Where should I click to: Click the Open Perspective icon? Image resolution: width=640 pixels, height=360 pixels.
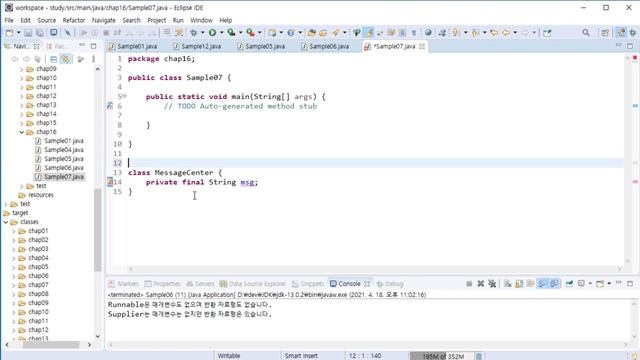point(605,33)
